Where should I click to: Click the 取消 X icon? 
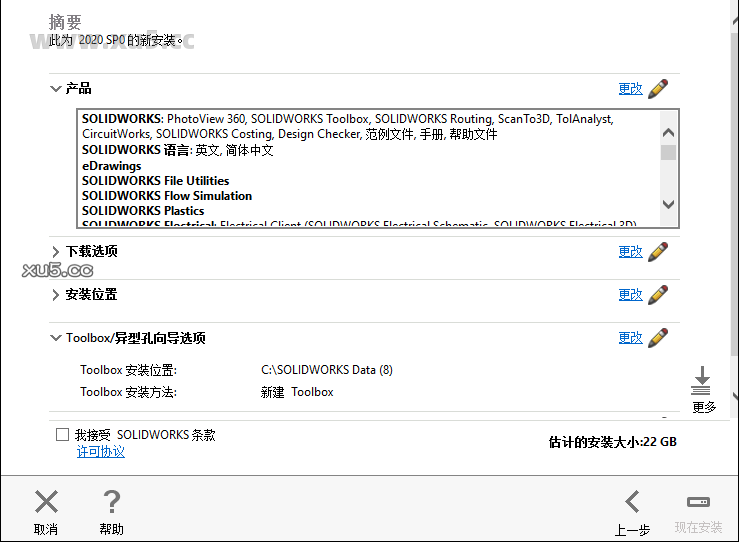click(46, 502)
